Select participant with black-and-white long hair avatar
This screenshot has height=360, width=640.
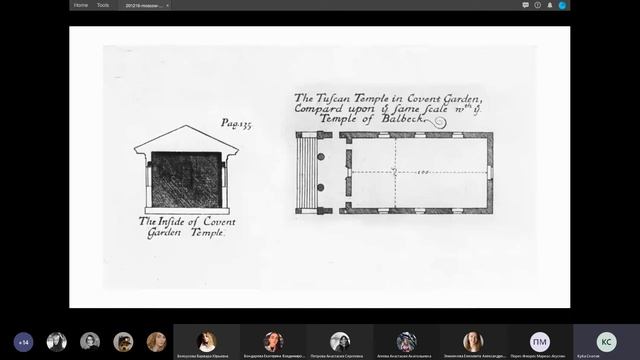(x=57, y=342)
